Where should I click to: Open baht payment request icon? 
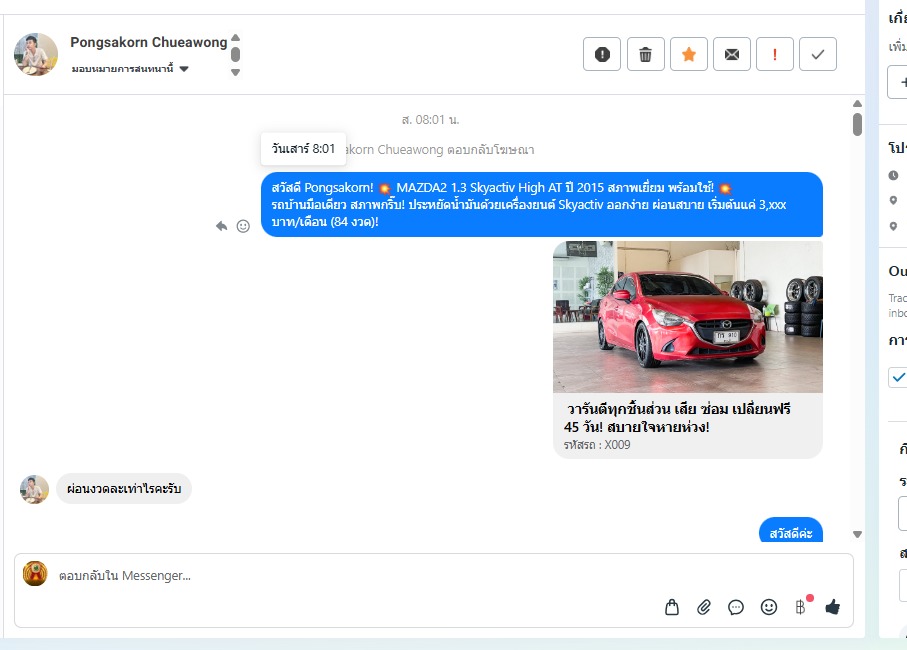click(801, 607)
